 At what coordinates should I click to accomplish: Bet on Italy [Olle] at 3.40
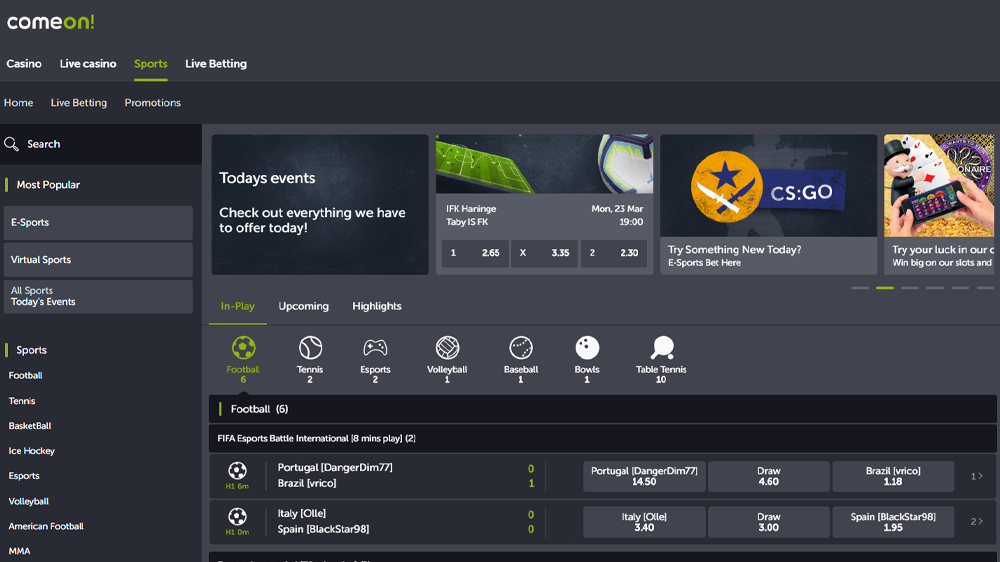(x=644, y=522)
